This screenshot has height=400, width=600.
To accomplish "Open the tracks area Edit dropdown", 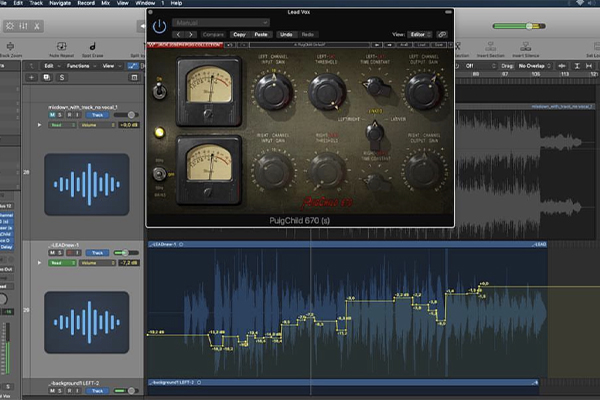I will point(52,66).
